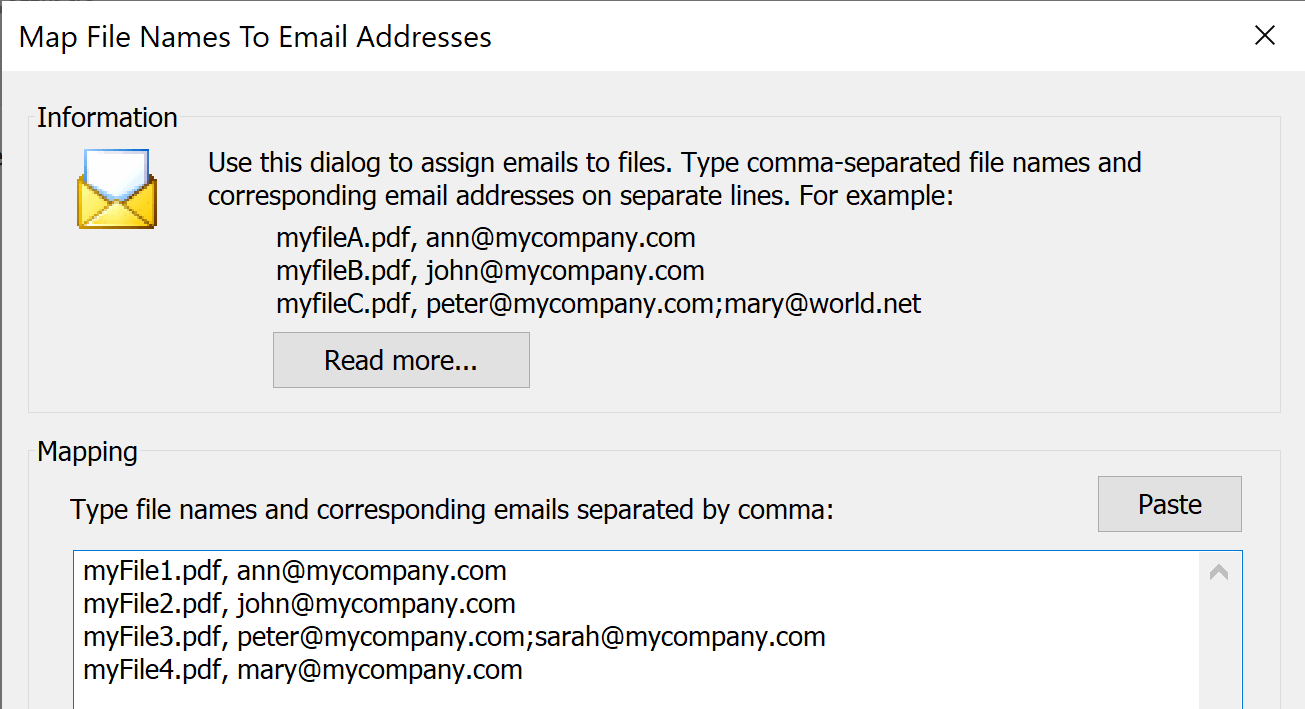
Task: Click the dialog title bar text
Action: click(255, 38)
